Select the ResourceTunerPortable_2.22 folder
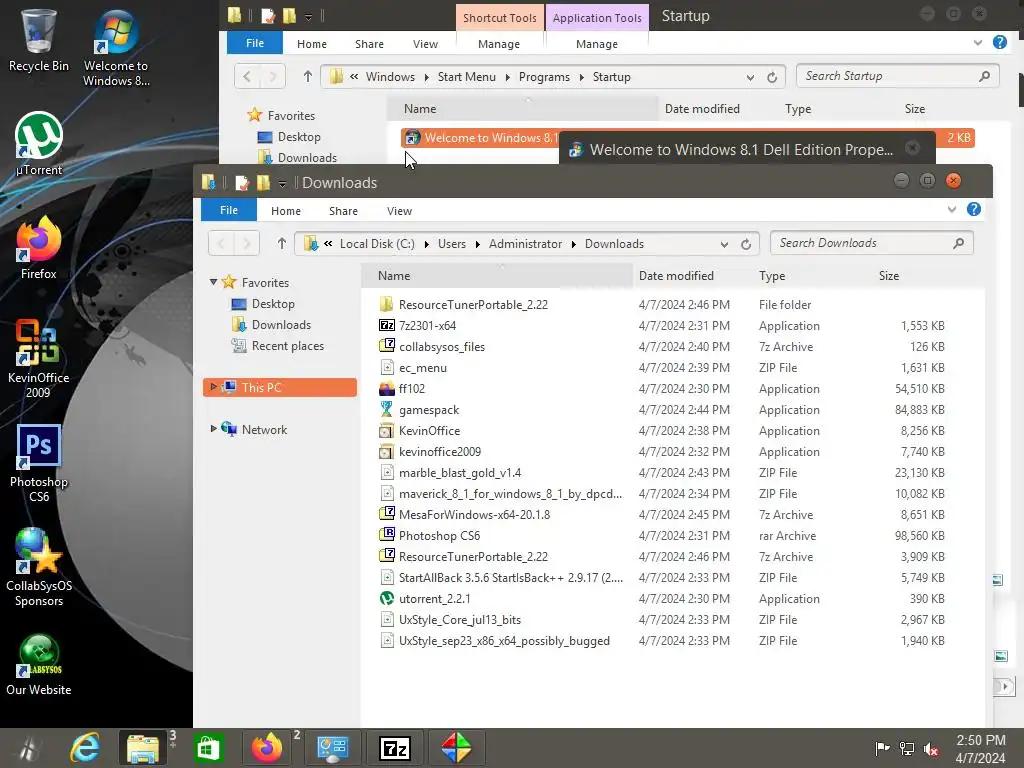The image size is (1024, 768). click(x=662, y=304)
